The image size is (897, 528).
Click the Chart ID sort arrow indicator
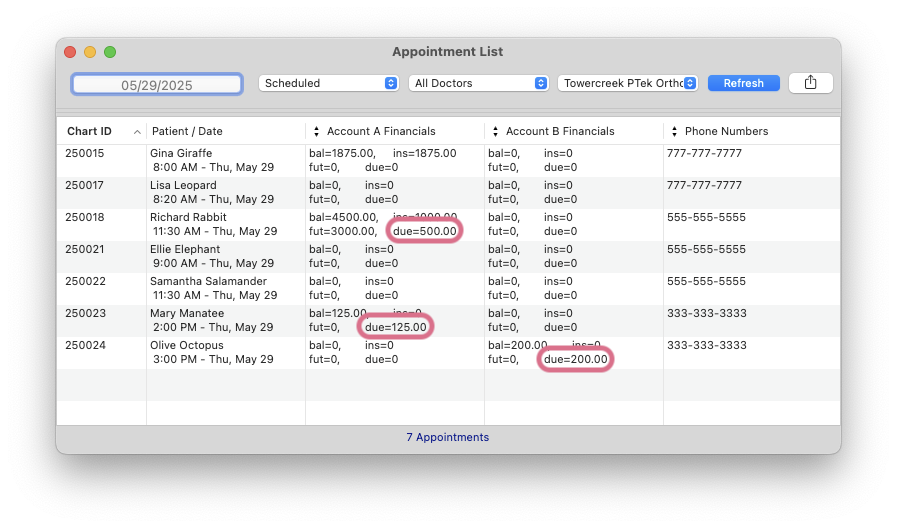(x=137, y=132)
